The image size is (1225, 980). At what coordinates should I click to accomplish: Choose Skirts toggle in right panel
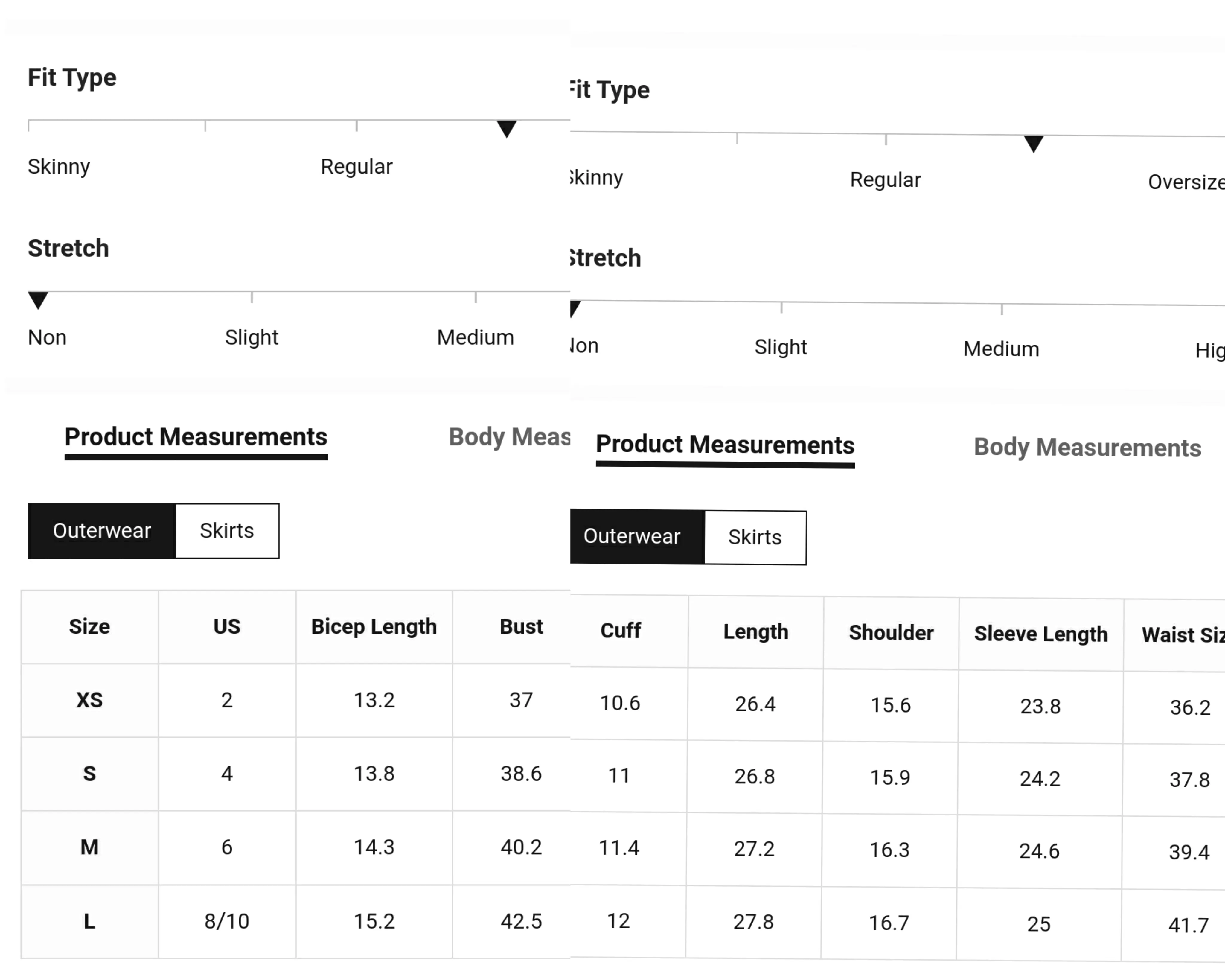[755, 537]
